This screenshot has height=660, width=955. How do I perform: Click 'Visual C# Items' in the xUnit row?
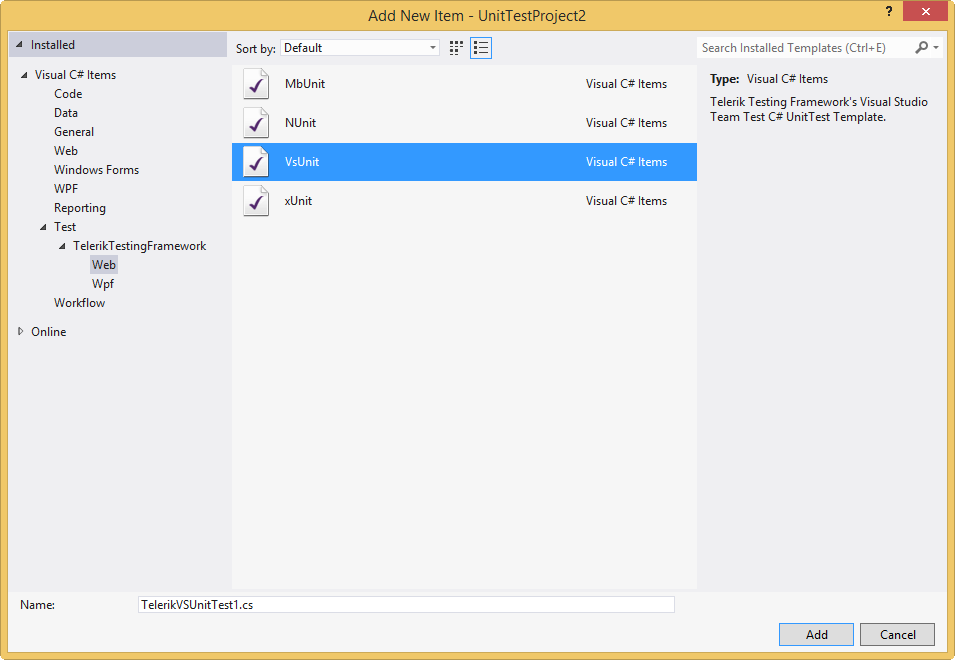tap(626, 201)
